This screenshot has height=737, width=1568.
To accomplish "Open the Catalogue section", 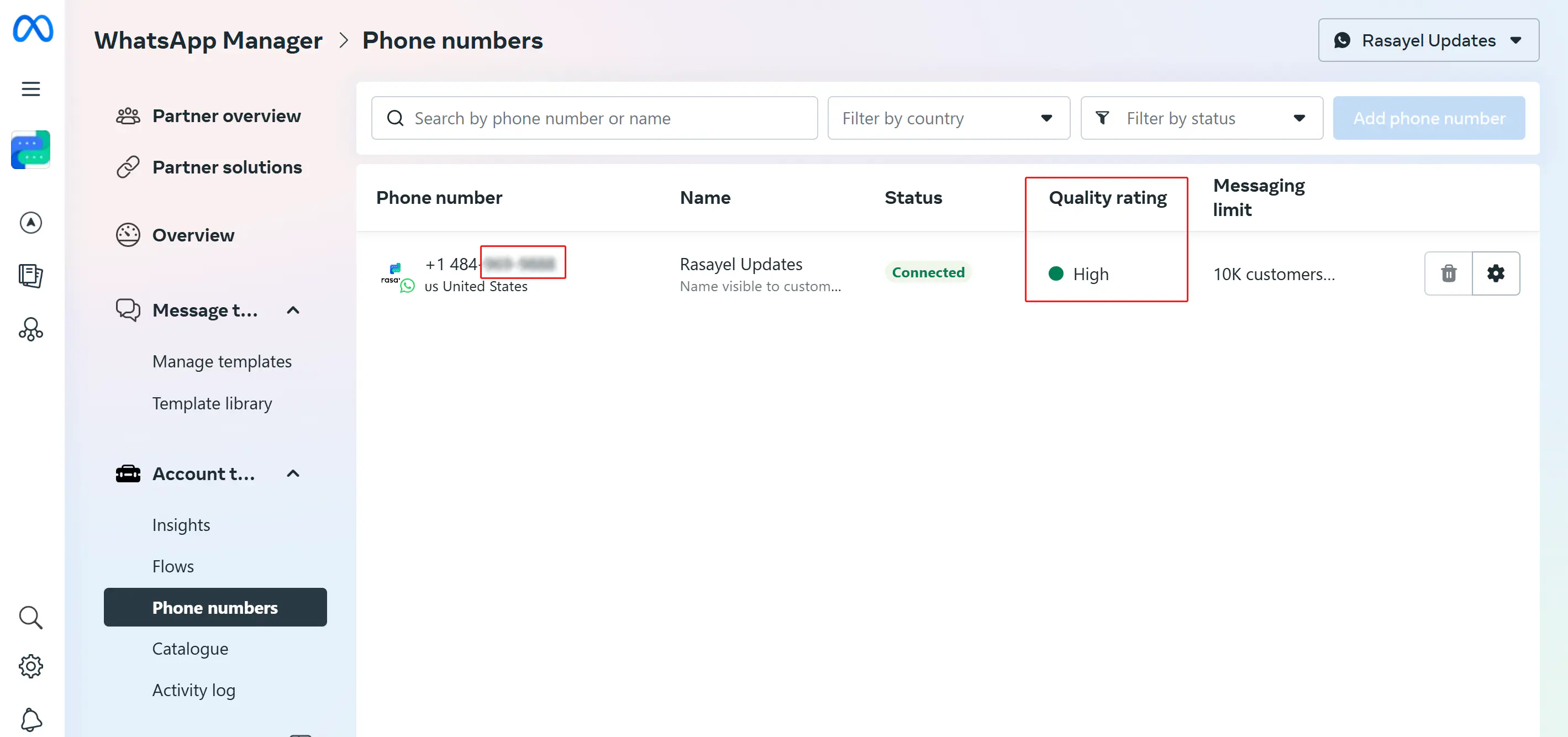I will point(190,648).
